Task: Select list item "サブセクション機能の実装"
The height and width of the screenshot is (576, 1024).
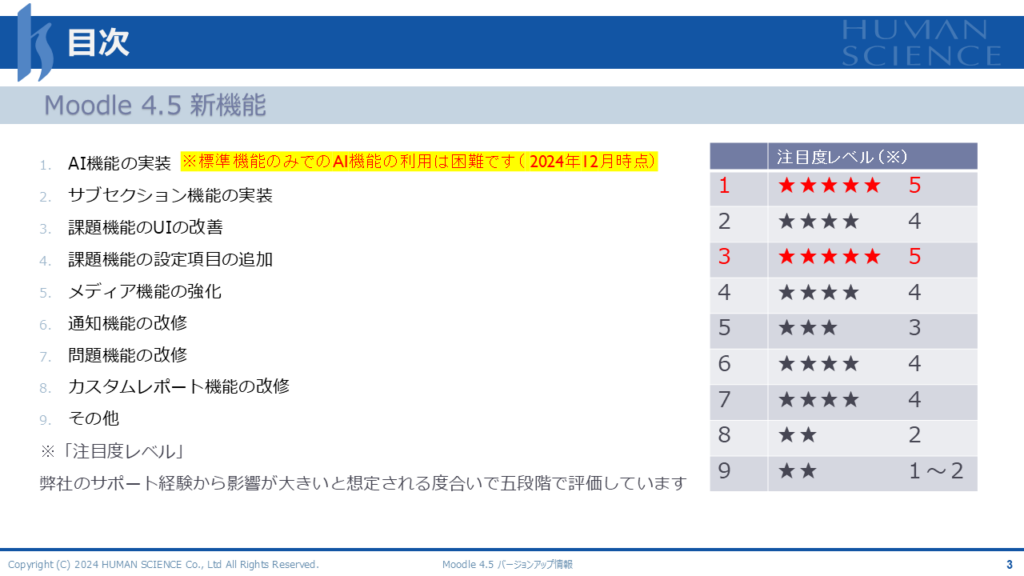Action: coord(170,195)
